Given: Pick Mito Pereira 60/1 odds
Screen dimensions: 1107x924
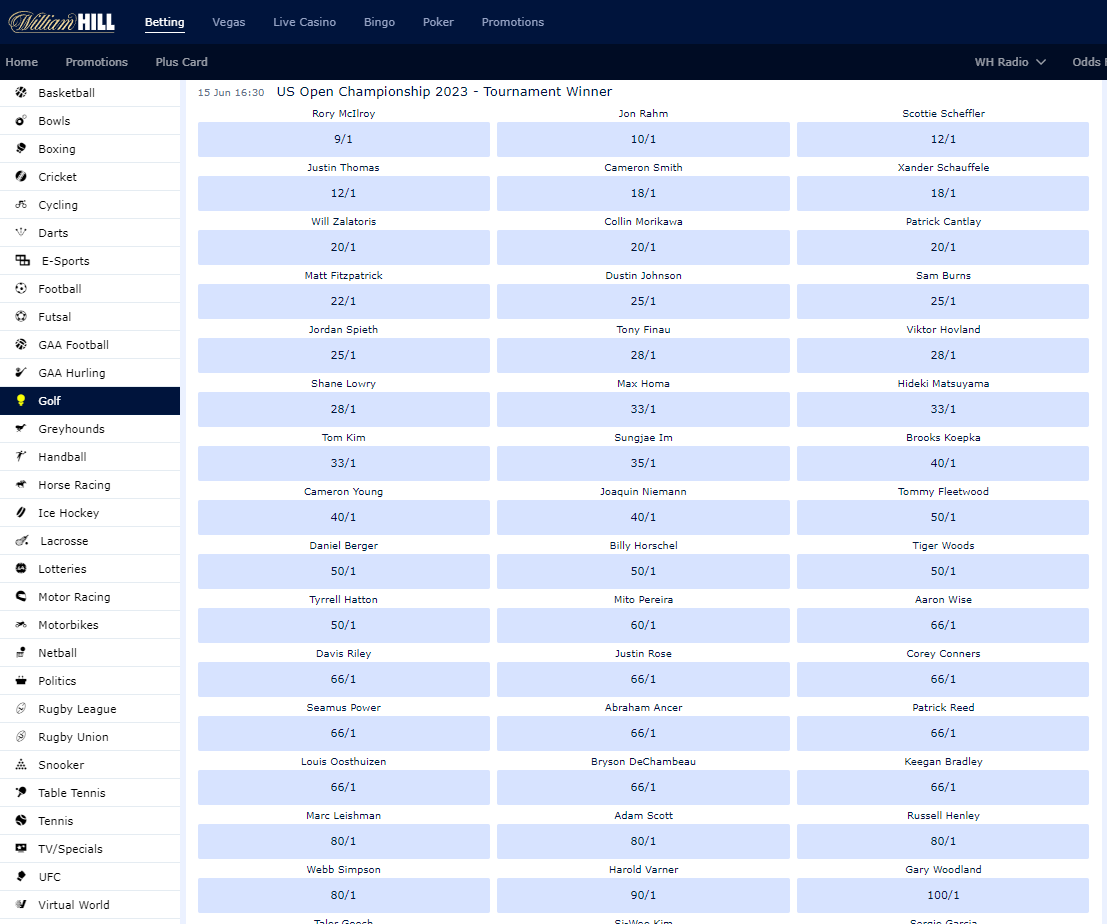Looking at the screenshot, I should click(x=643, y=625).
